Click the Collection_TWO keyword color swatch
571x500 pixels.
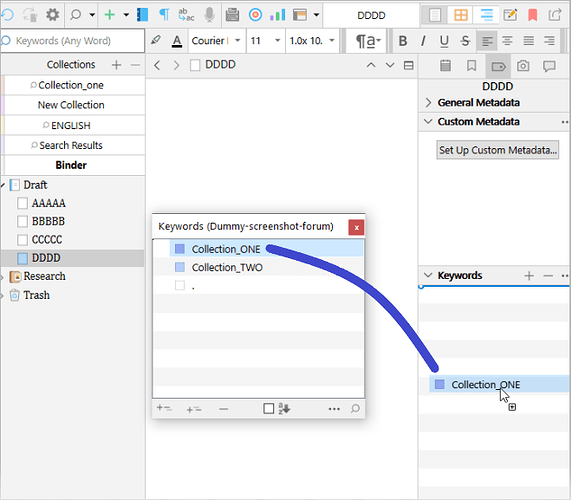pos(180,267)
